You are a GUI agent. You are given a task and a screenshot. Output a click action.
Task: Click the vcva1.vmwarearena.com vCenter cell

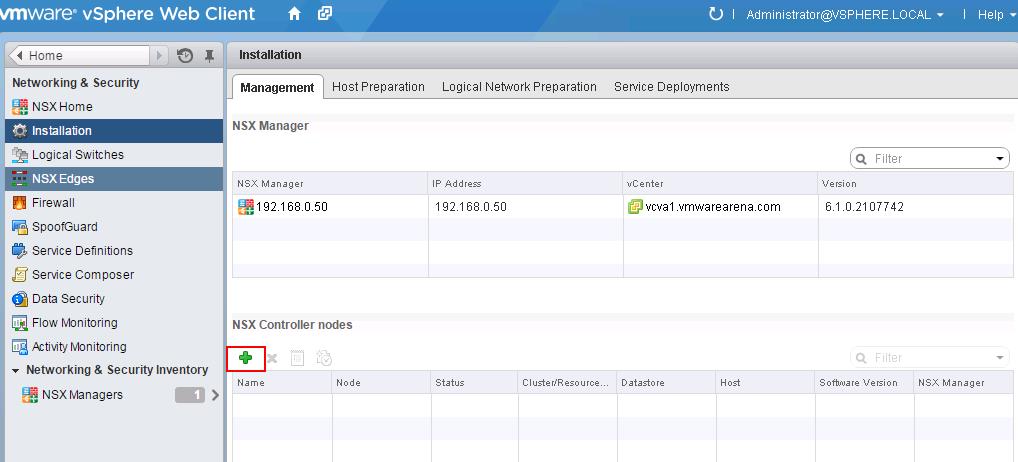721,207
